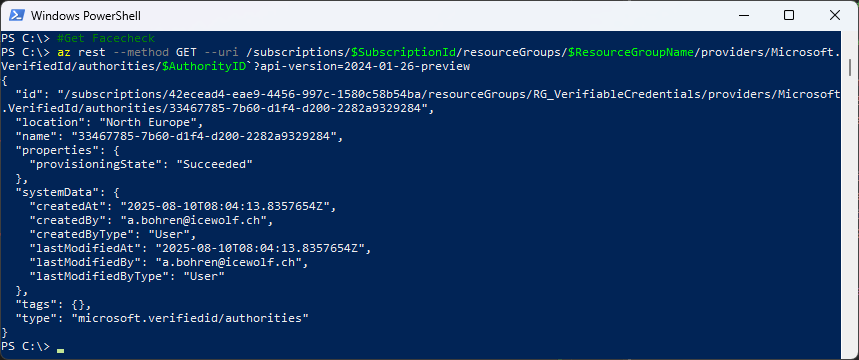Click the yellow az command word
859x360 pixels.
[x=64, y=53]
